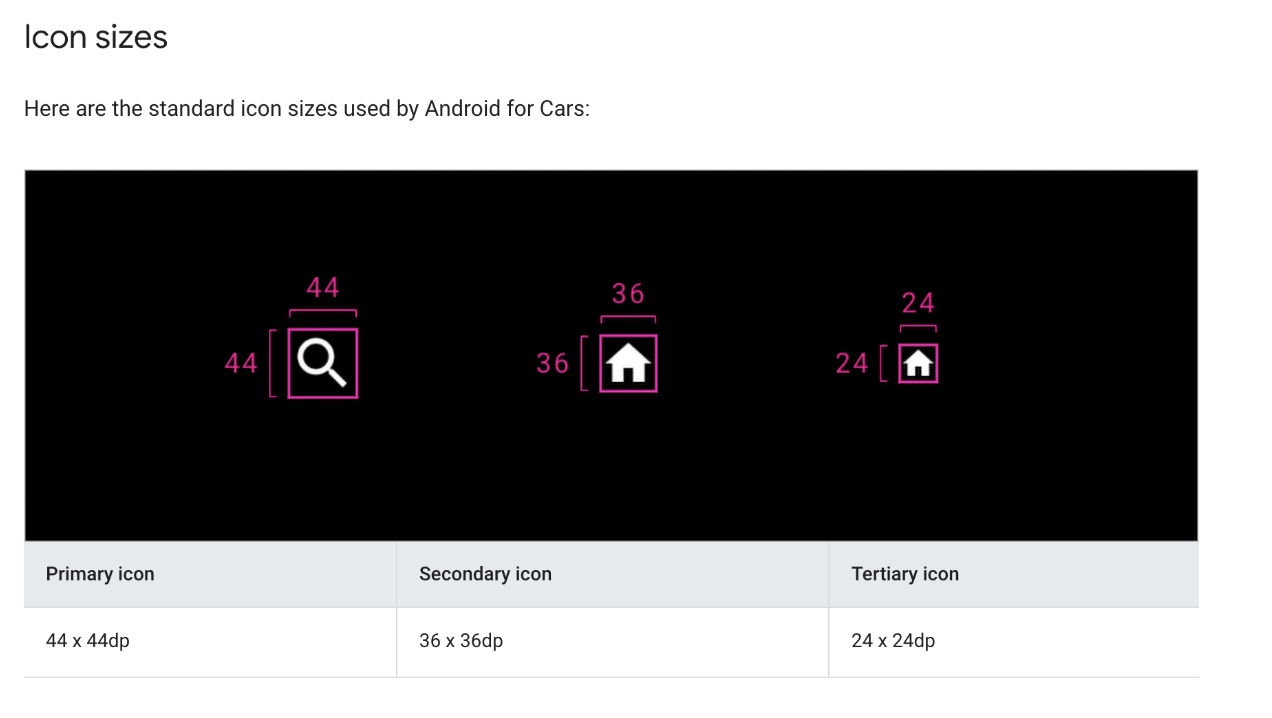1272x718 pixels.
Task: Select the Primary icon table header
Action: point(210,574)
